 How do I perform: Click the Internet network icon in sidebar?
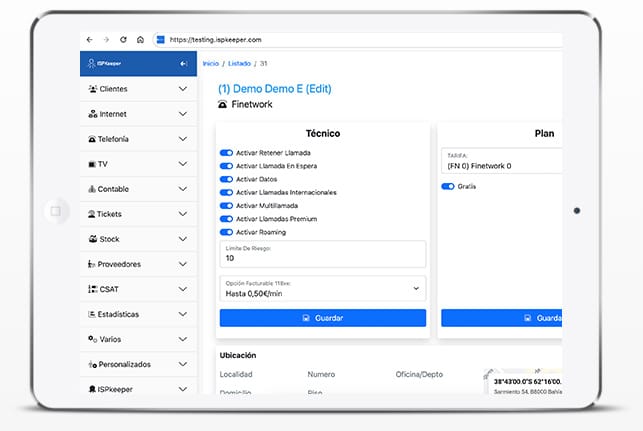point(93,114)
